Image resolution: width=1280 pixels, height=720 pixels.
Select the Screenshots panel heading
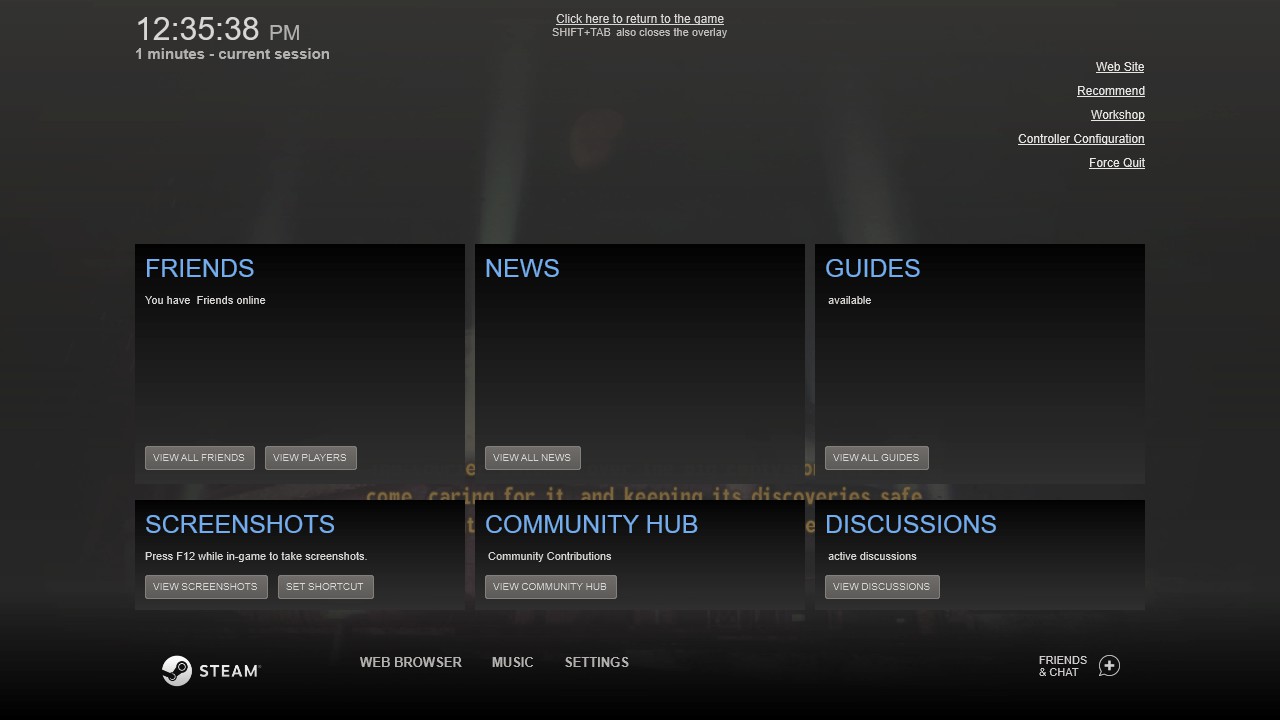pos(240,524)
